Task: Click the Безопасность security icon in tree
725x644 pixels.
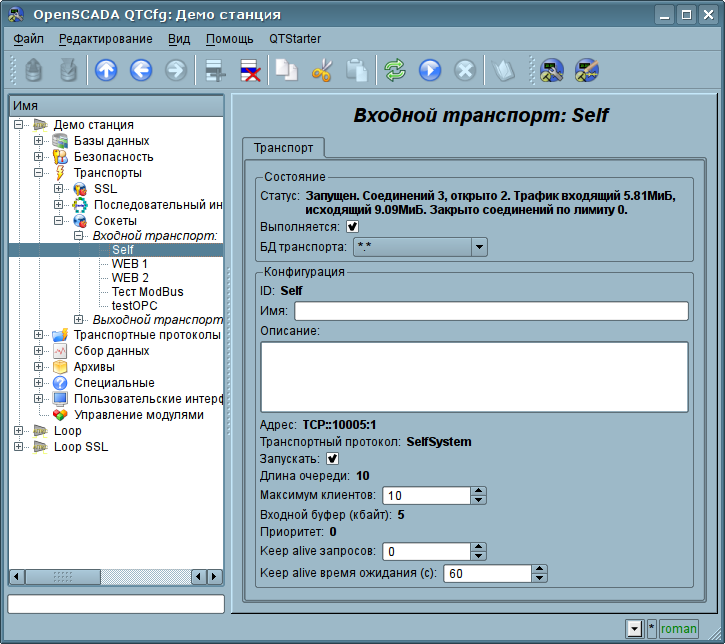Action: [60, 157]
